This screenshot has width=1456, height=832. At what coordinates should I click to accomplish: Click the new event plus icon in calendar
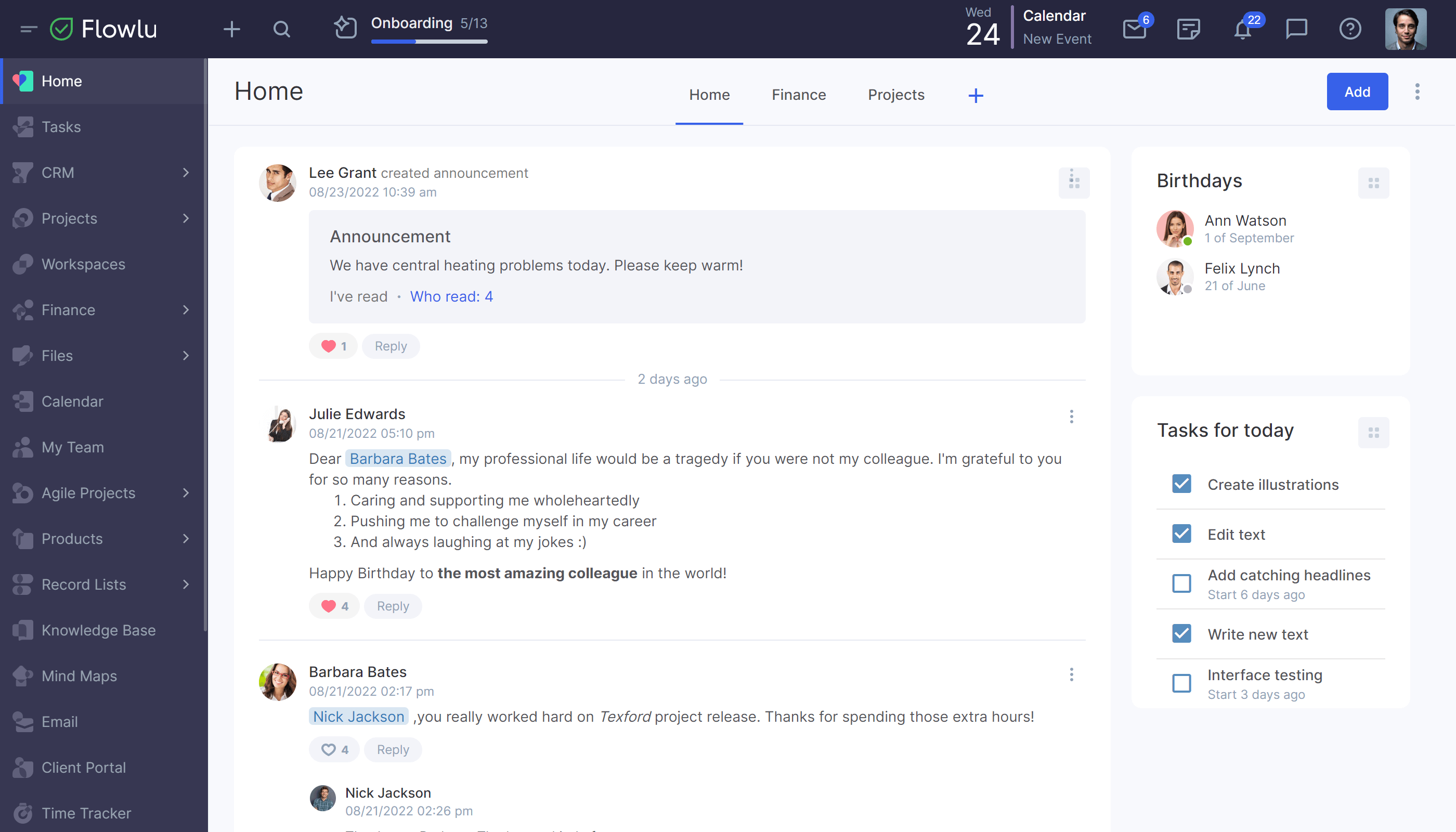click(x=1057, y=39)
